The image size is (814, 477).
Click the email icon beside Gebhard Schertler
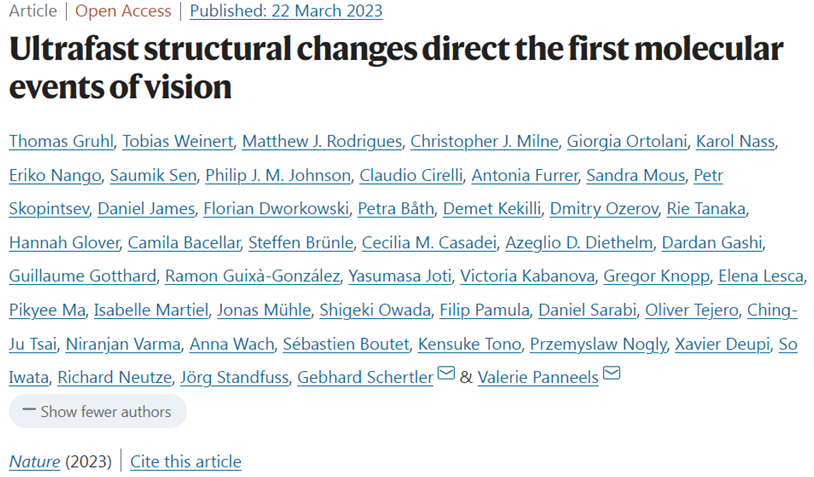446,375
